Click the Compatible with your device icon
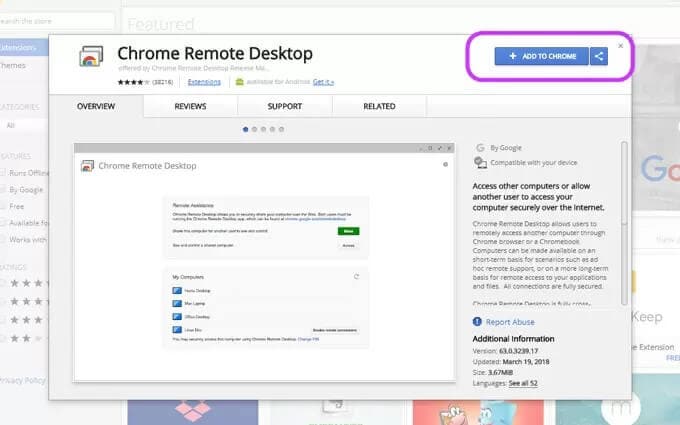Image resolution: width=680 pixels, height=425 pixels. click(x=480, y=163)
